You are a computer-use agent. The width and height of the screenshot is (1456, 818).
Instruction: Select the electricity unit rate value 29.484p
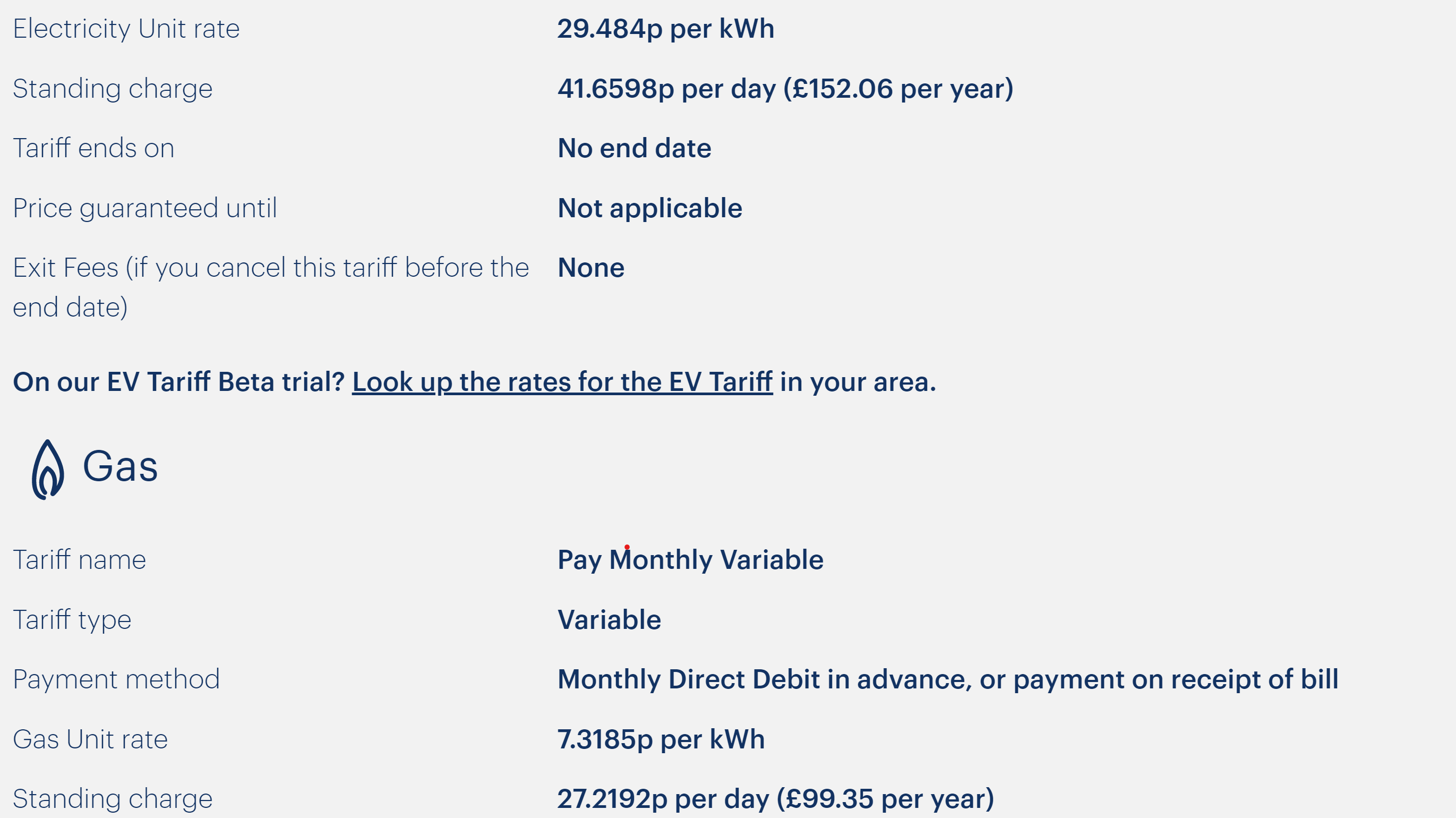coord(666,29)
